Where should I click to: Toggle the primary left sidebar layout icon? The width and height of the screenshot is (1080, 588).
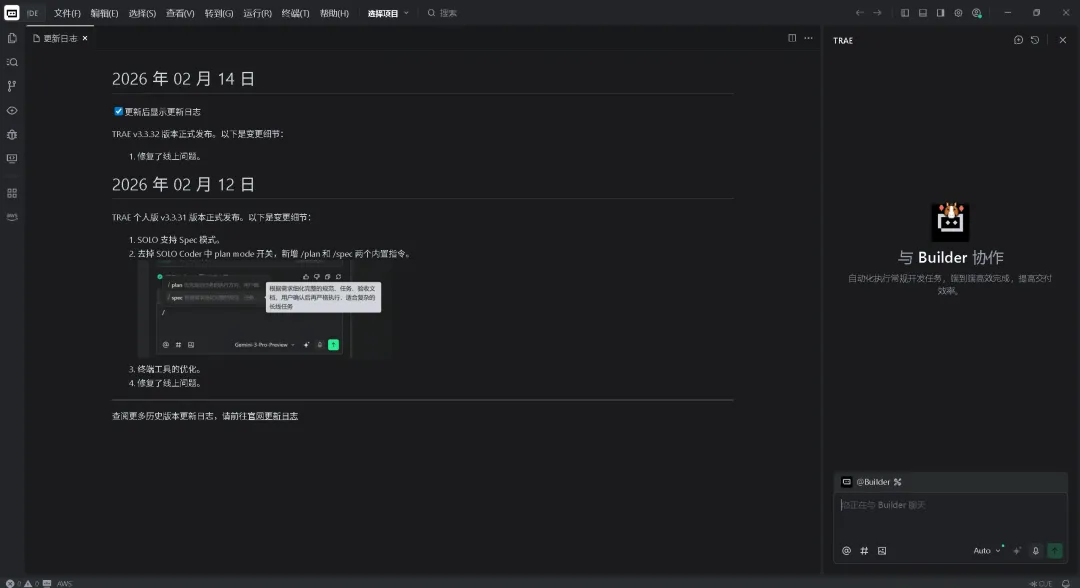(x=905, y=13)
